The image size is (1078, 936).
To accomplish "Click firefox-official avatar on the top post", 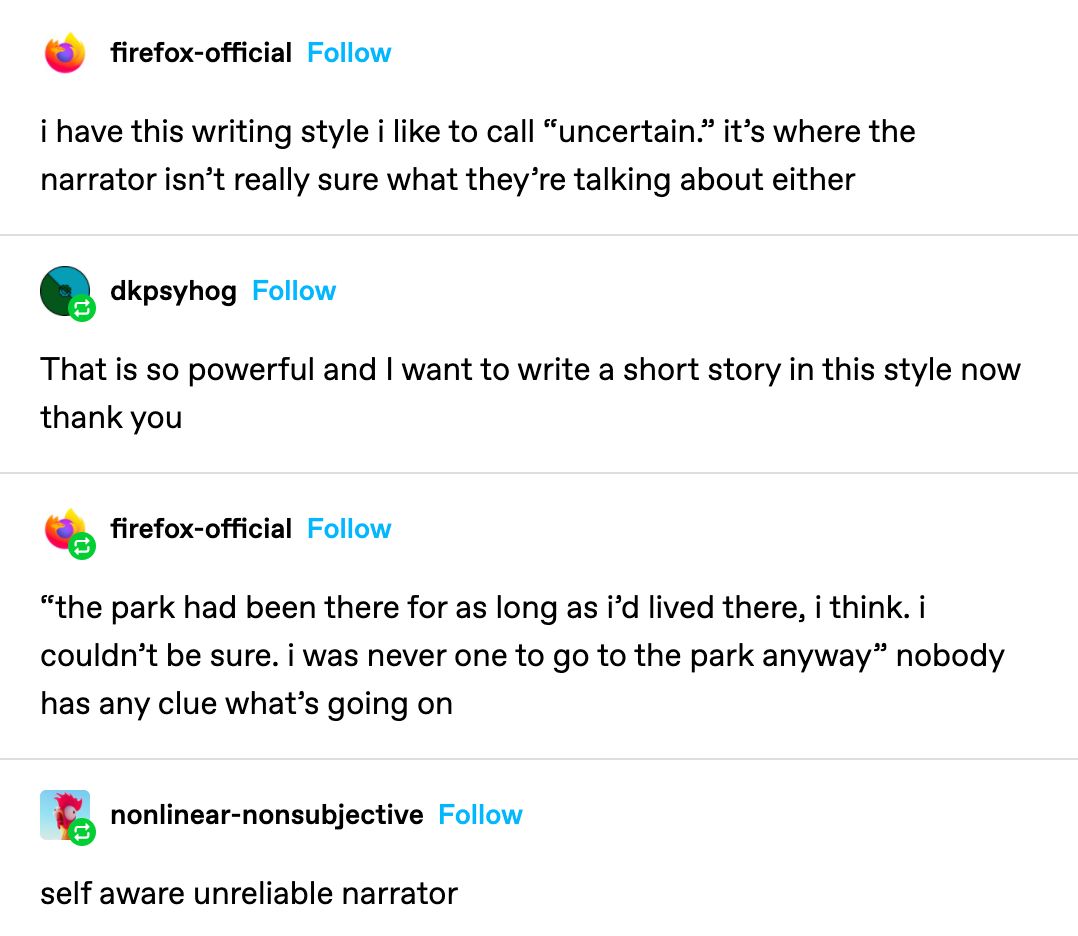I will click(65, 53).
